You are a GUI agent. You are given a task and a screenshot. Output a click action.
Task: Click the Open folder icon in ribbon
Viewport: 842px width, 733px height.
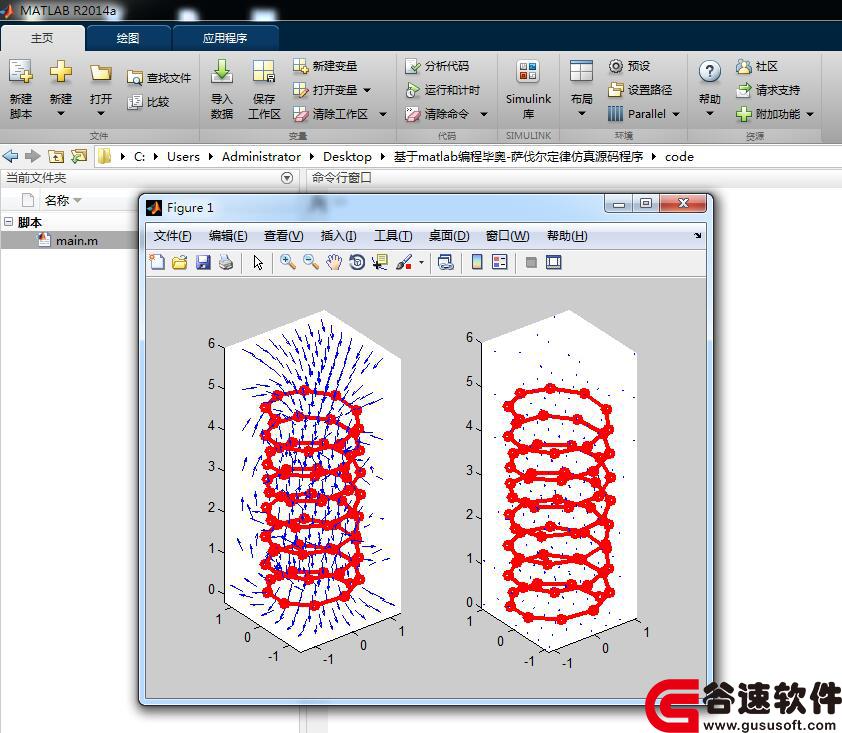pyautogui.click(x=101, y=72)
